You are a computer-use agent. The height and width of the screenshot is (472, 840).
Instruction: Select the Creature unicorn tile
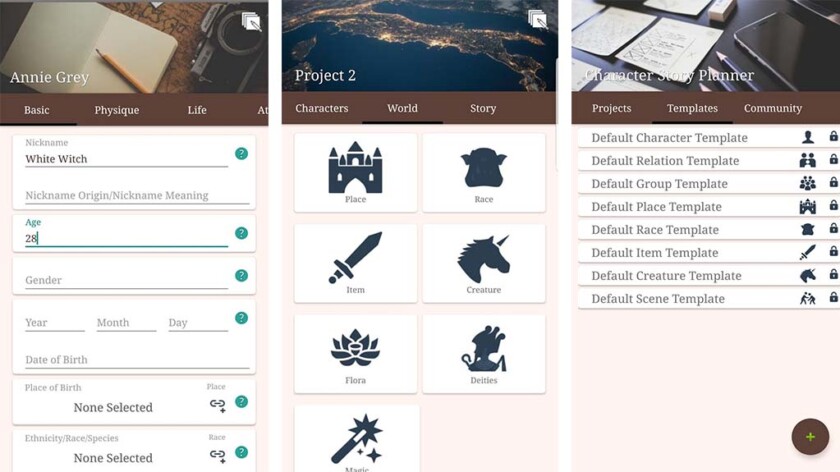click(484, 263)
